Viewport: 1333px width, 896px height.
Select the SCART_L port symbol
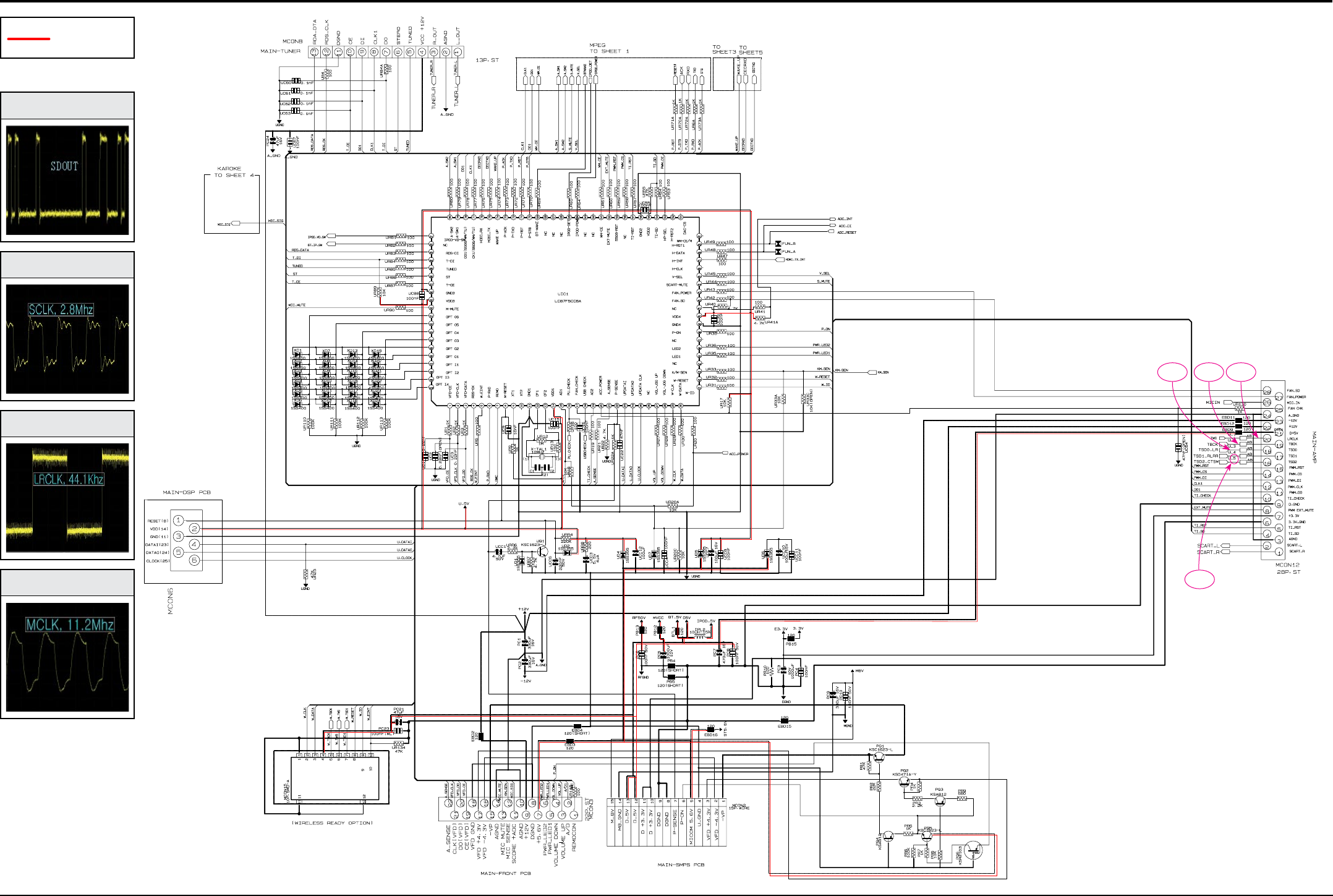click(1225, 545)
